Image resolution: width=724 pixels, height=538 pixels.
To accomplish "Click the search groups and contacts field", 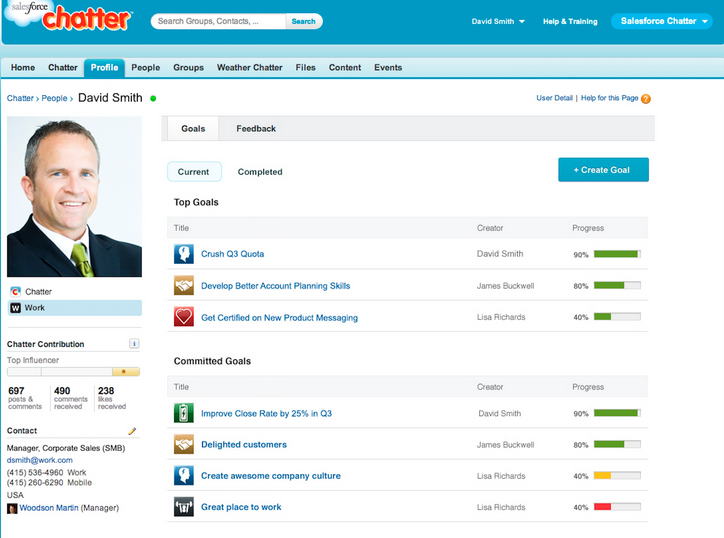I will 218,21.
